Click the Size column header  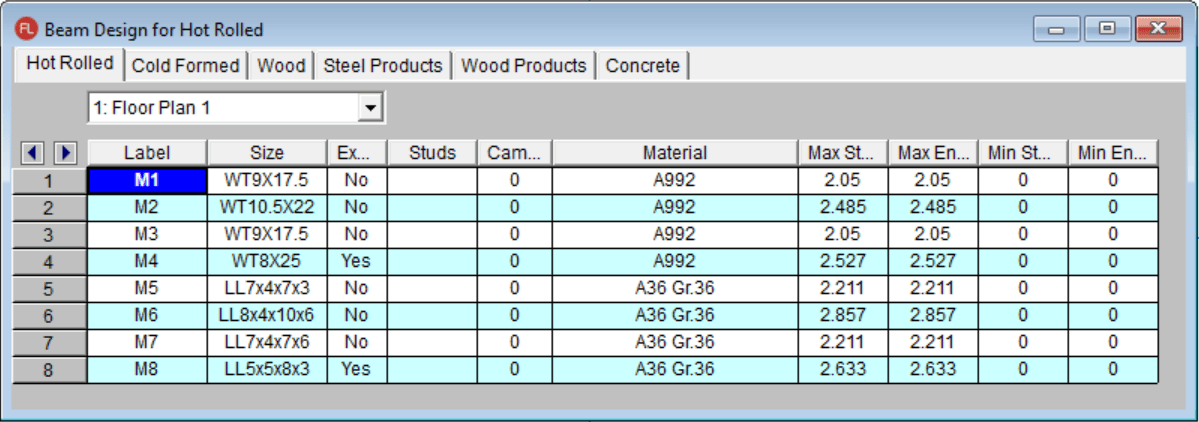click(267, 153)
